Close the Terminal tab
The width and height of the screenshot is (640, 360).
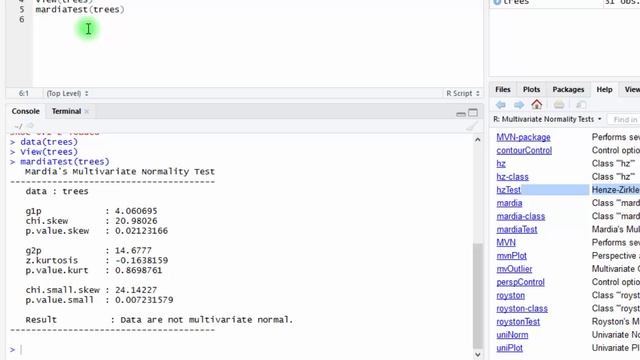[x=87, y=111]
